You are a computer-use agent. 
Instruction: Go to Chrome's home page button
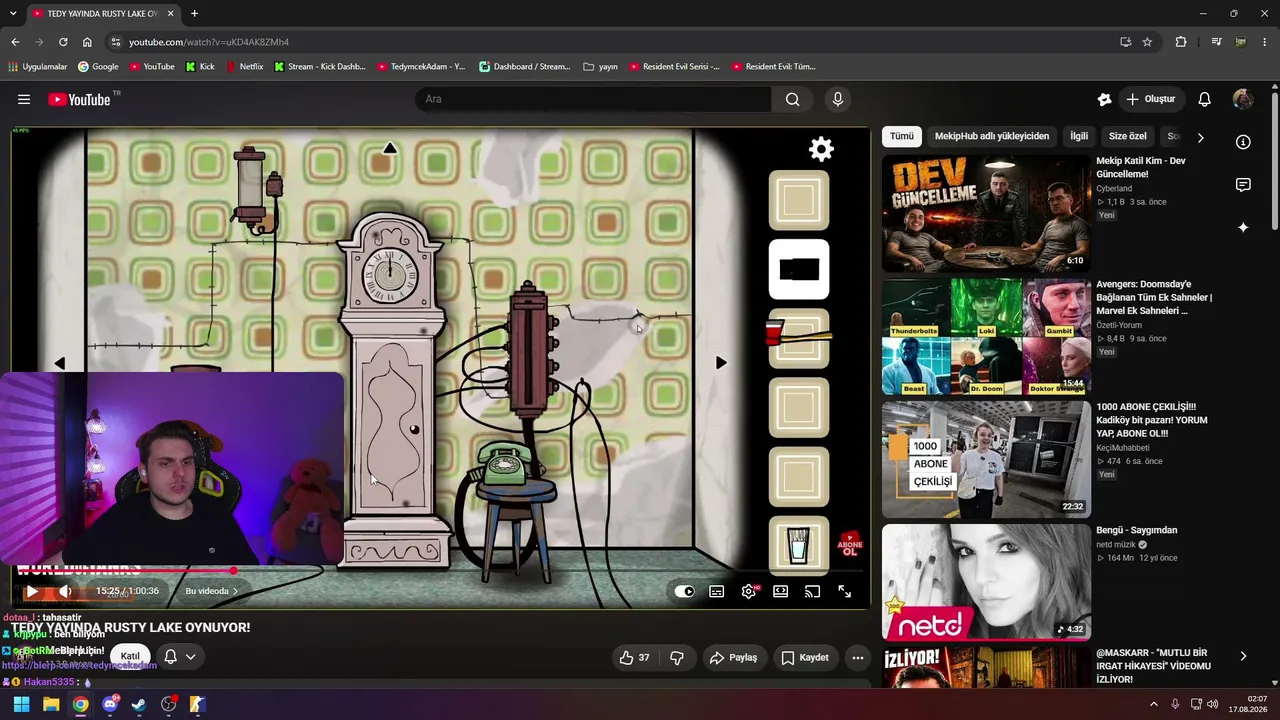point(87,42)
